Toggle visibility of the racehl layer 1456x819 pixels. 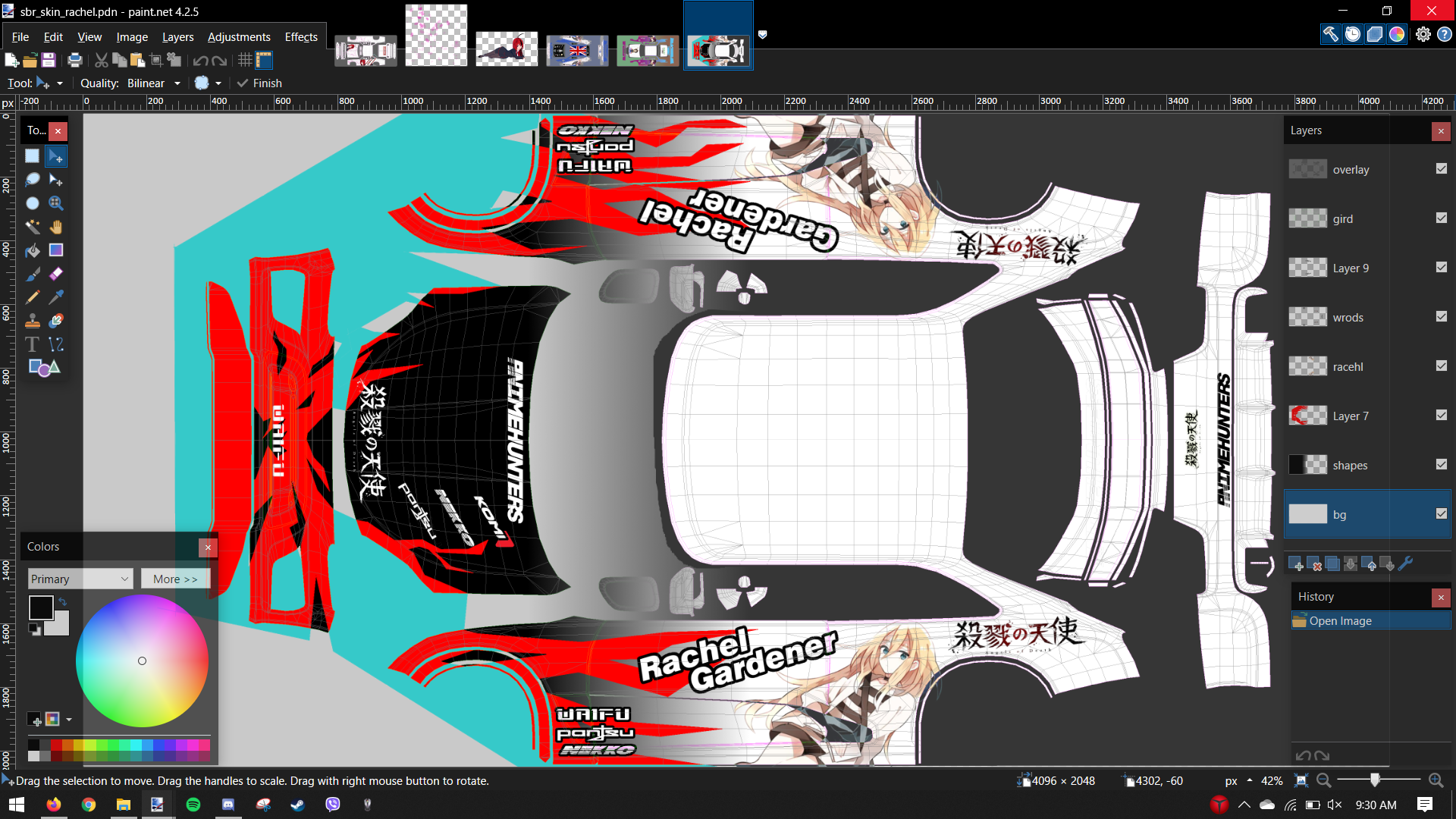tap(1441, 366)
